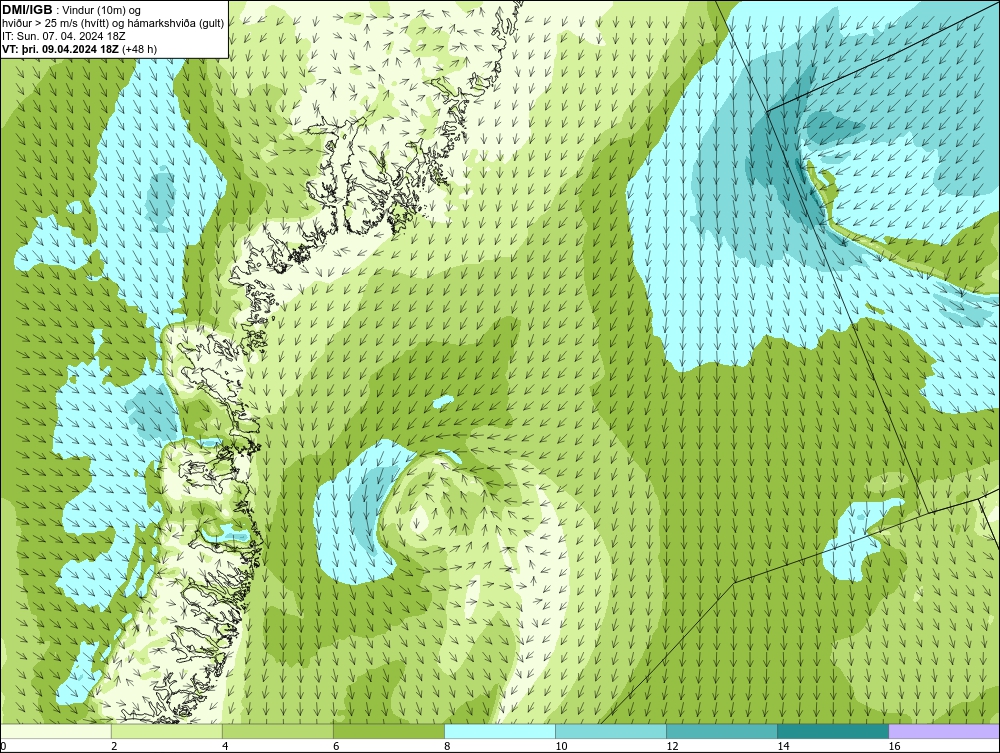Screen dimensions: 1000x753
Task: Click legend tick label '8'
Action: [447, 747]
